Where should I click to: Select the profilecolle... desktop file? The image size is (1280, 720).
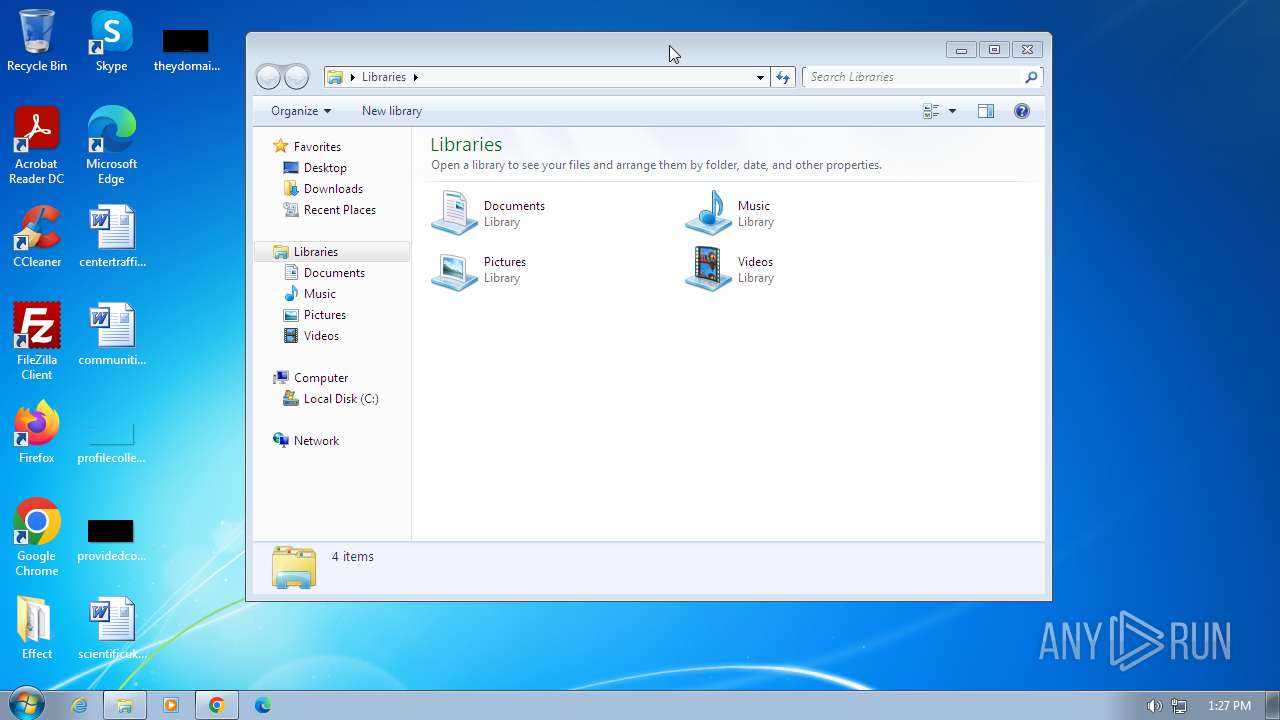(111, 441)
